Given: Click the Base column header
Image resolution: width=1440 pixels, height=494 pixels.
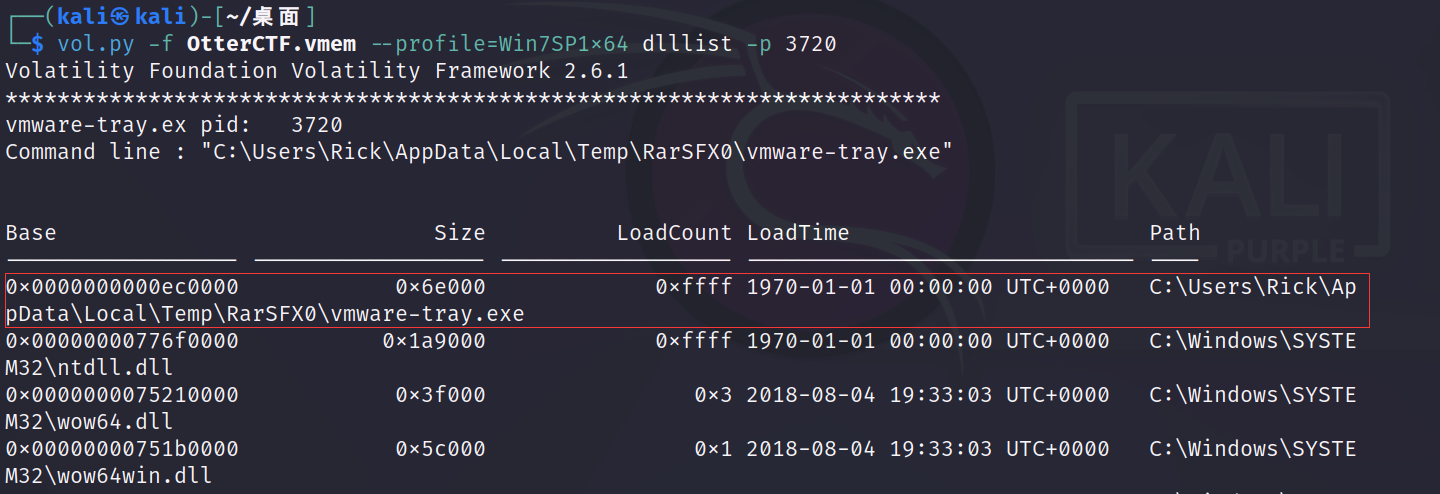Looking at the screenshot, I should click(x=31, y=233).
